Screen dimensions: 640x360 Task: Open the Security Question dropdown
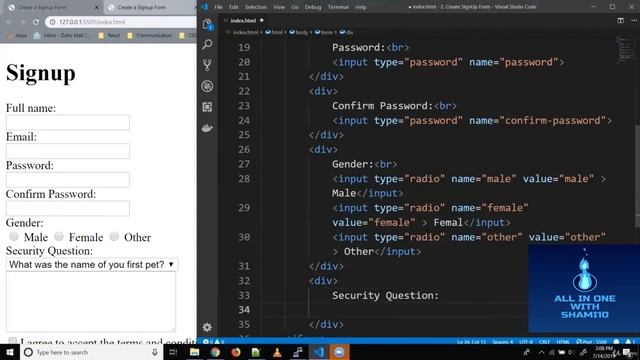[92, 264]
